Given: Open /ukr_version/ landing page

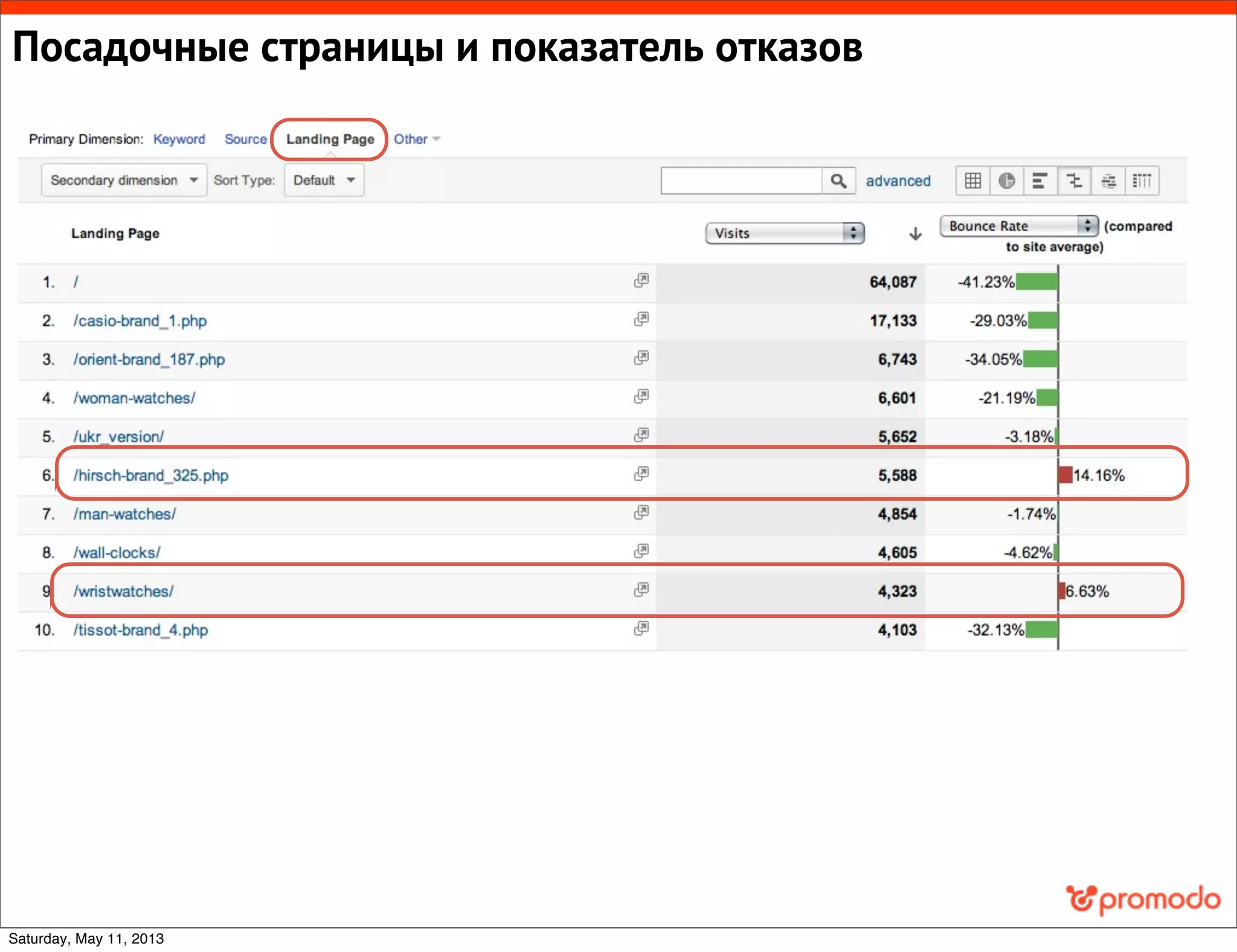Looking at the screenshot, I should [x=118, y=437].
